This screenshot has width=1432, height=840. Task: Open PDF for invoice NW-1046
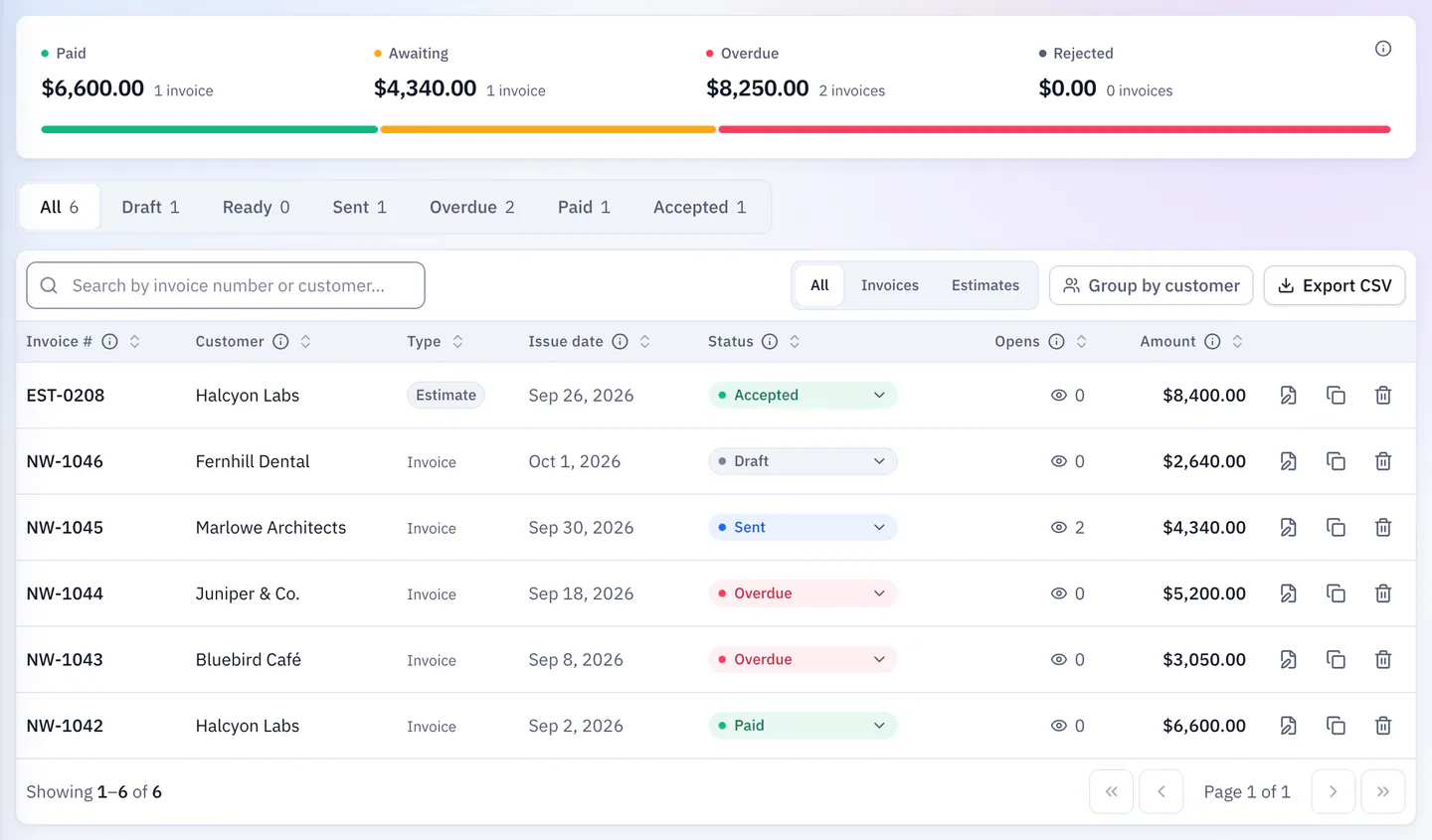pyautogui.click(x=1288, y=461)
